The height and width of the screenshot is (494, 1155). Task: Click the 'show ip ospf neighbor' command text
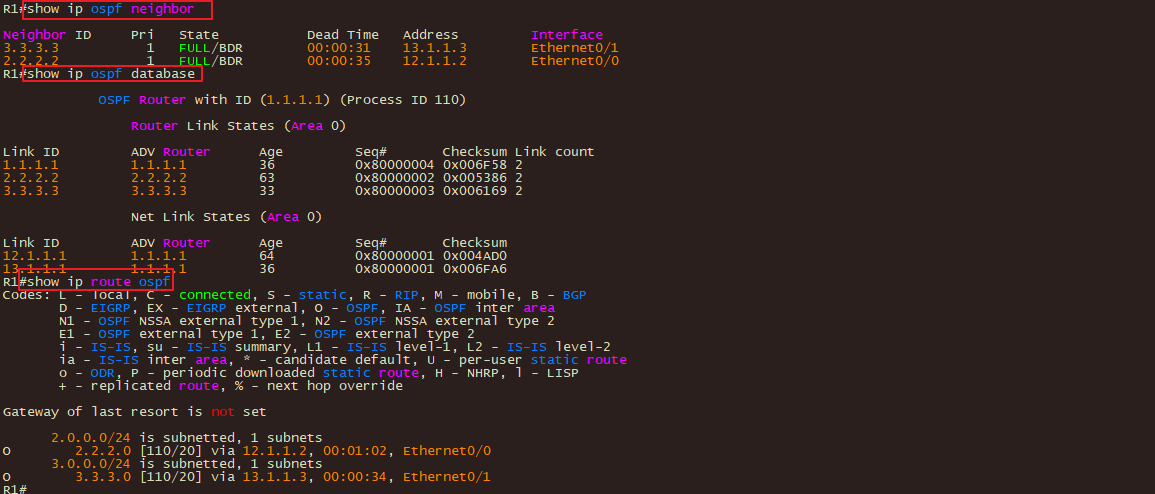[110, 10]
